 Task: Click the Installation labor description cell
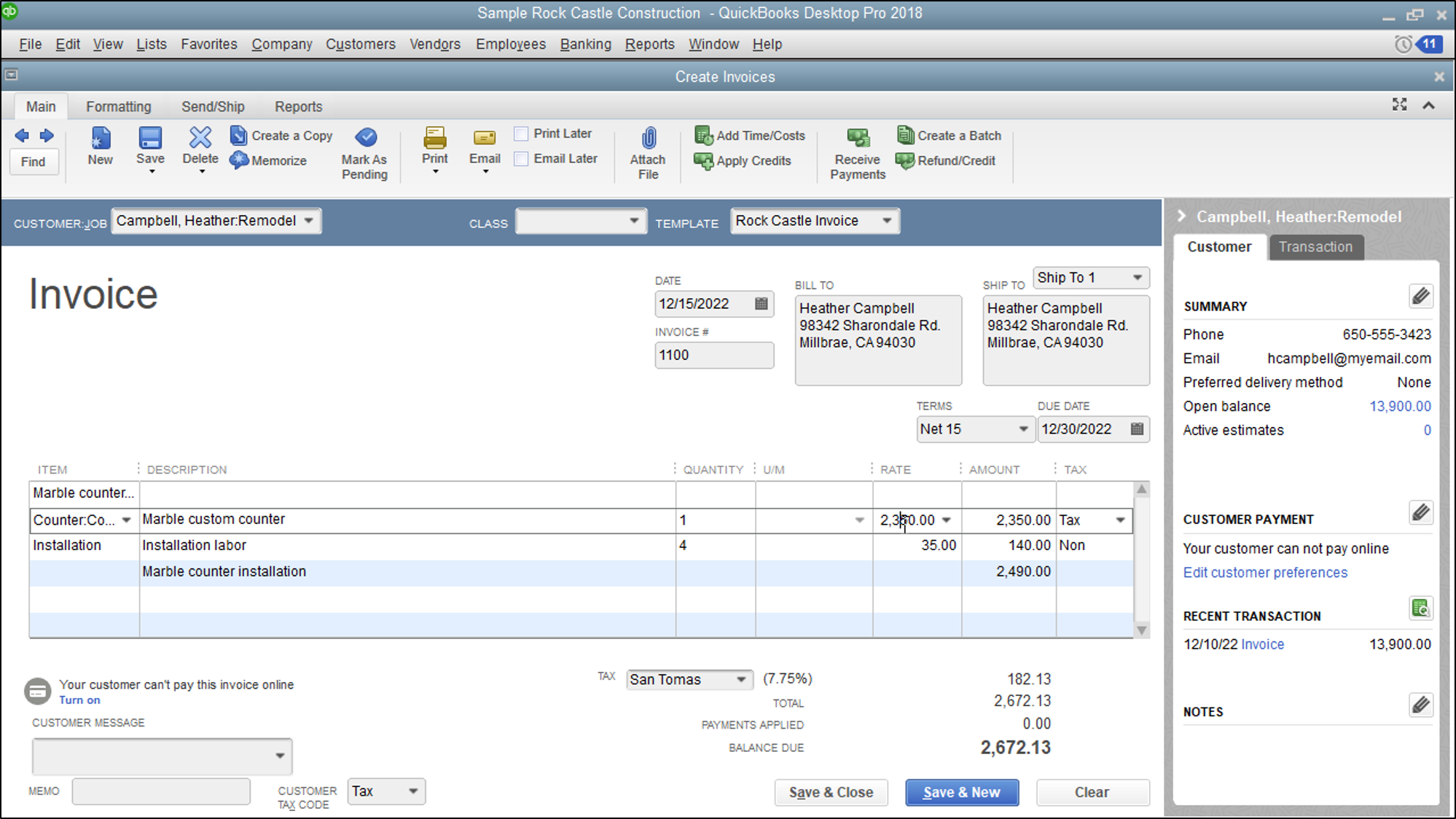(407, 546)
